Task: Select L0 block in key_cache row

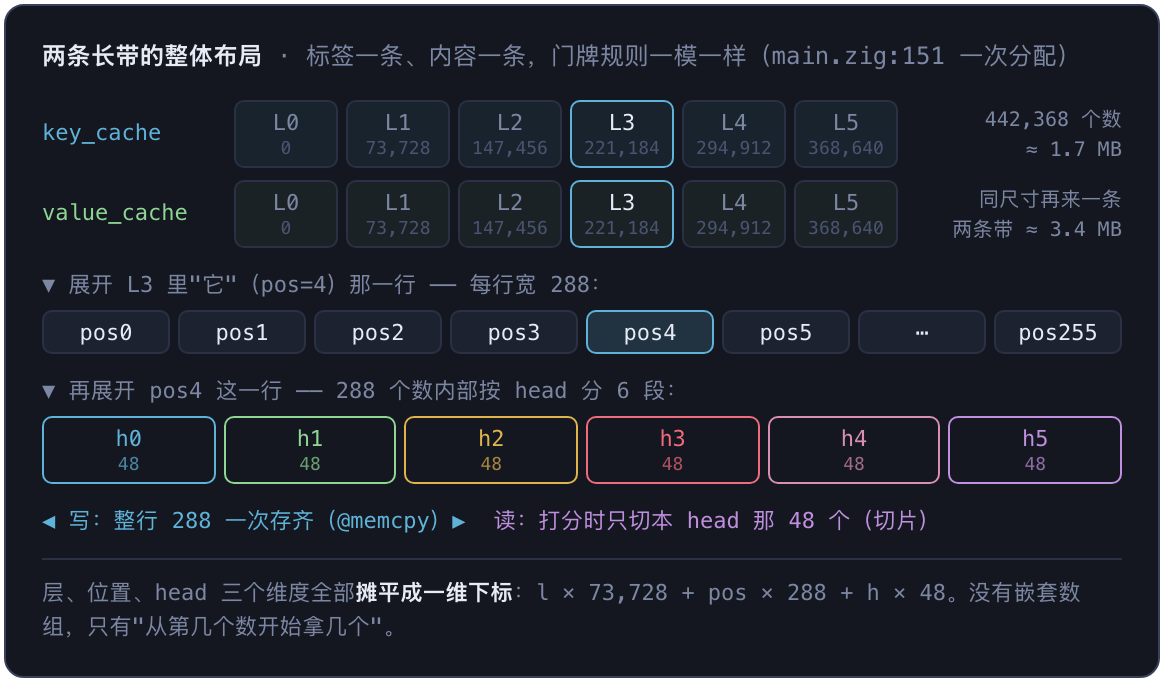Action: [x=286, y=134]
